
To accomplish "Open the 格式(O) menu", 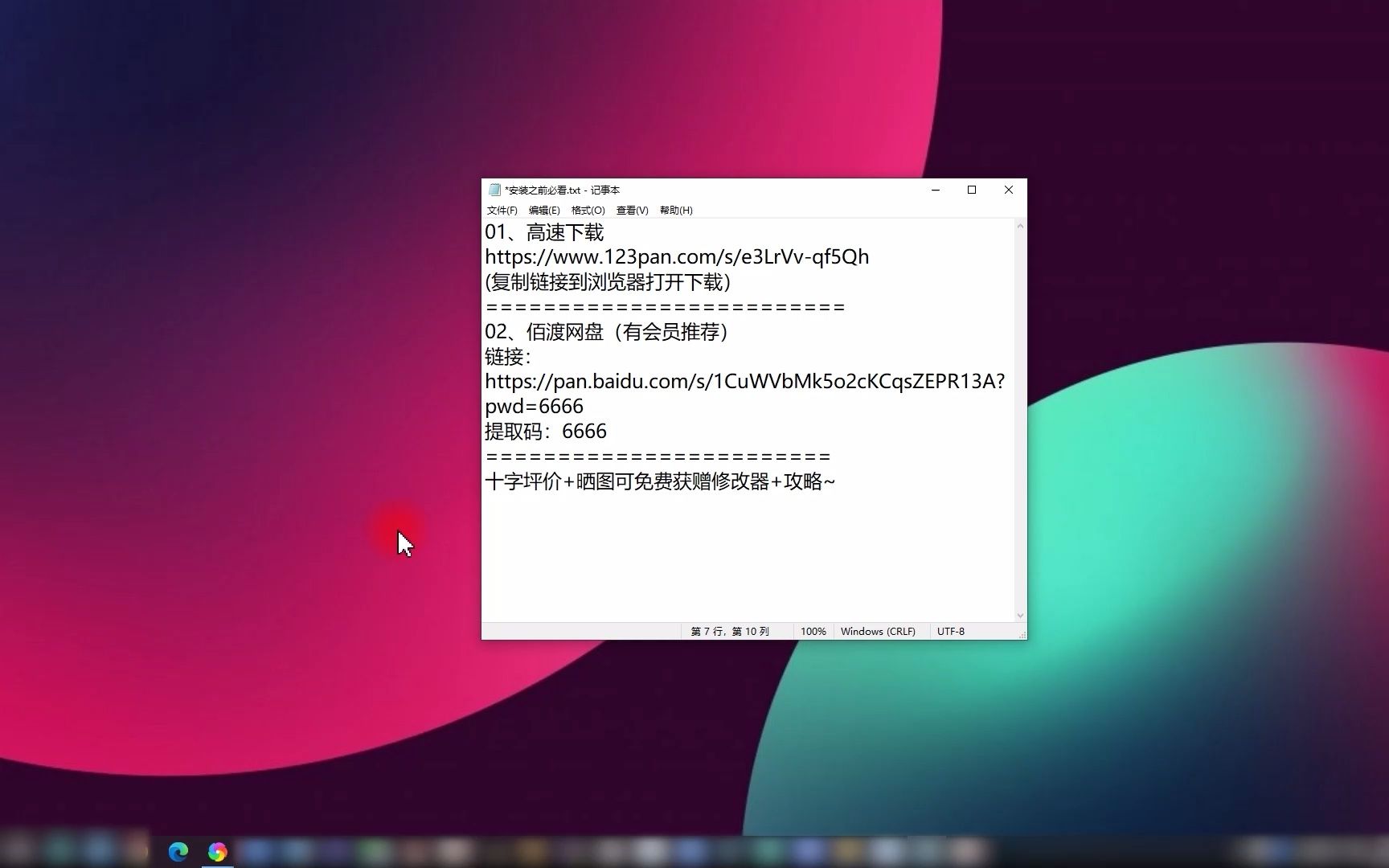I will [588, 211].
